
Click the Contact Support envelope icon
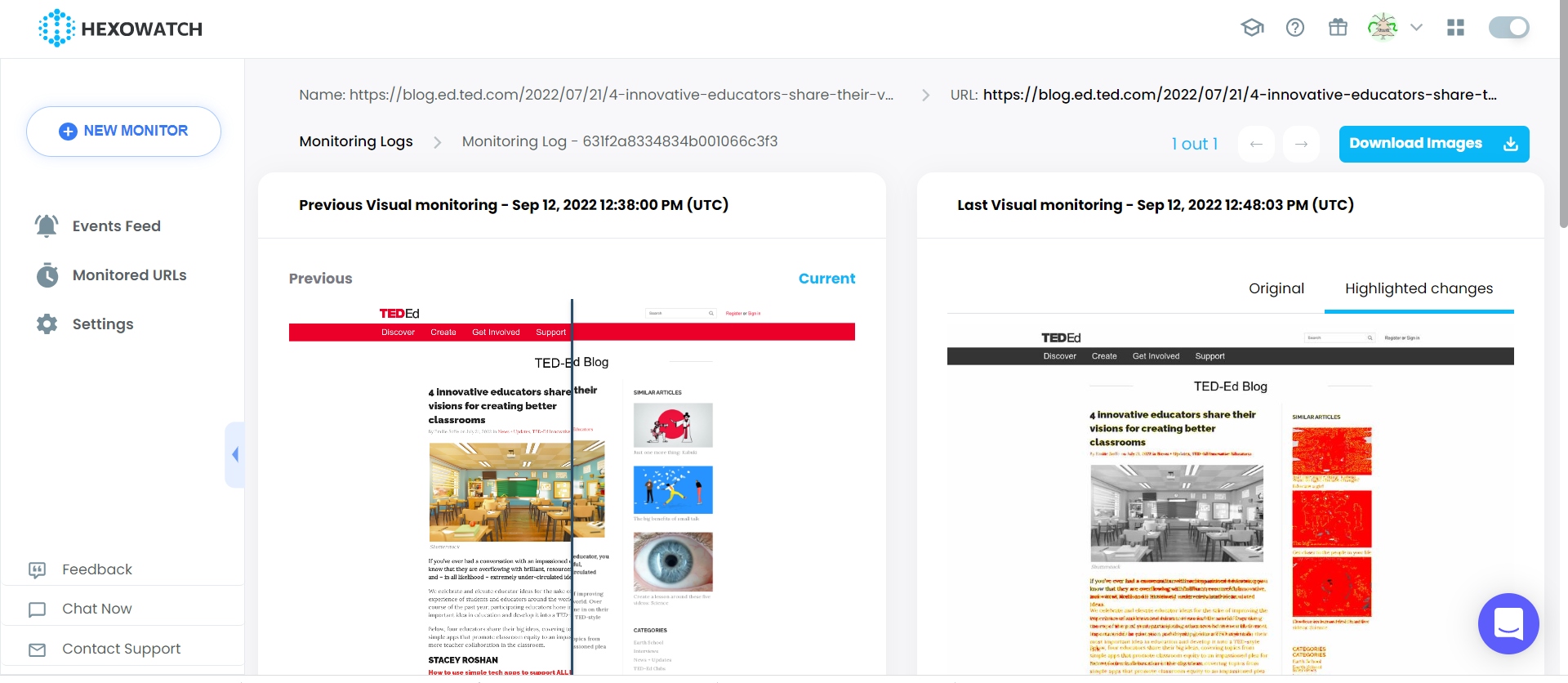(x=38, y=650)
